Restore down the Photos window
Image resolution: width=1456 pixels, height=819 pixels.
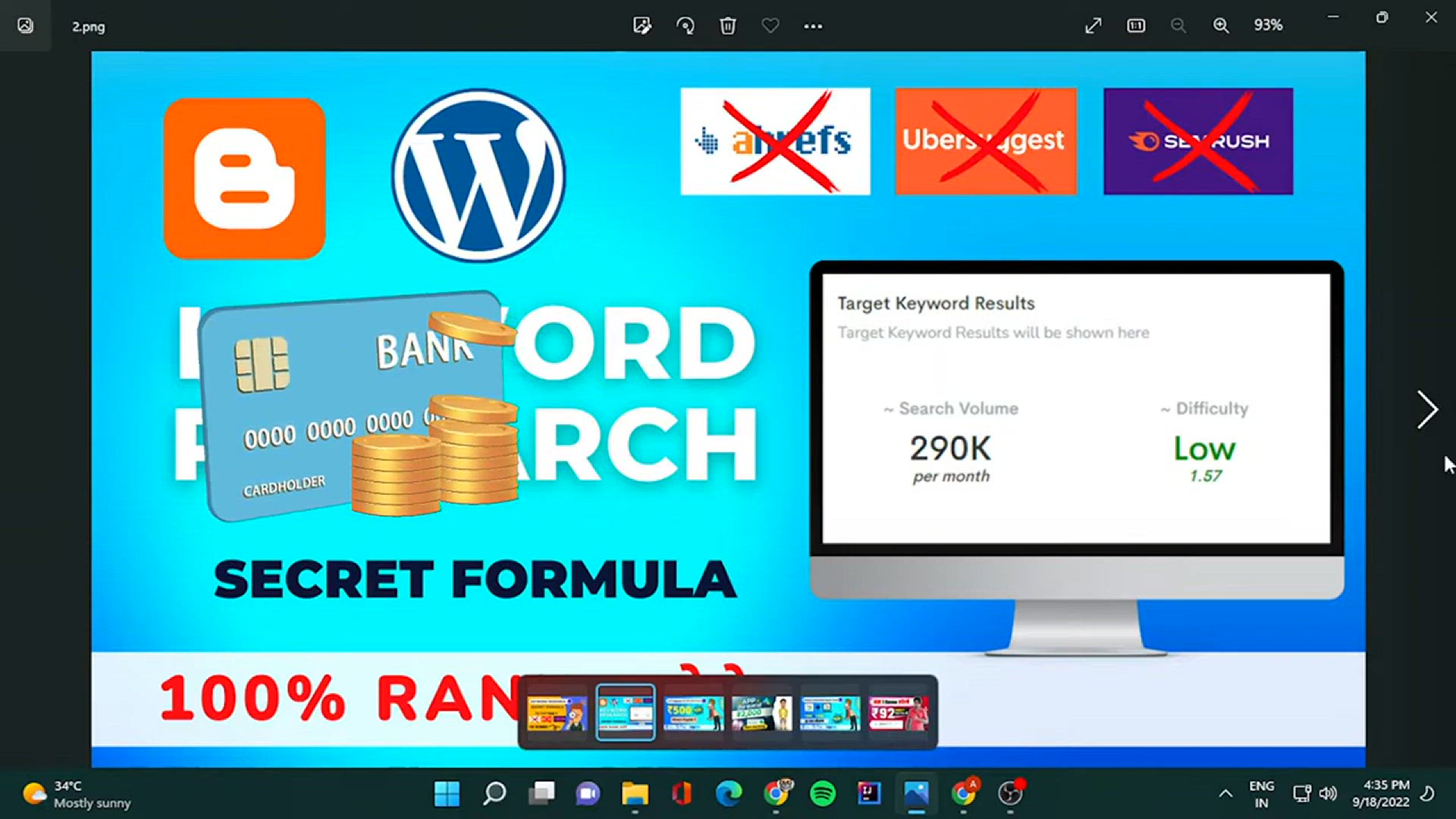click(1382, 17)
